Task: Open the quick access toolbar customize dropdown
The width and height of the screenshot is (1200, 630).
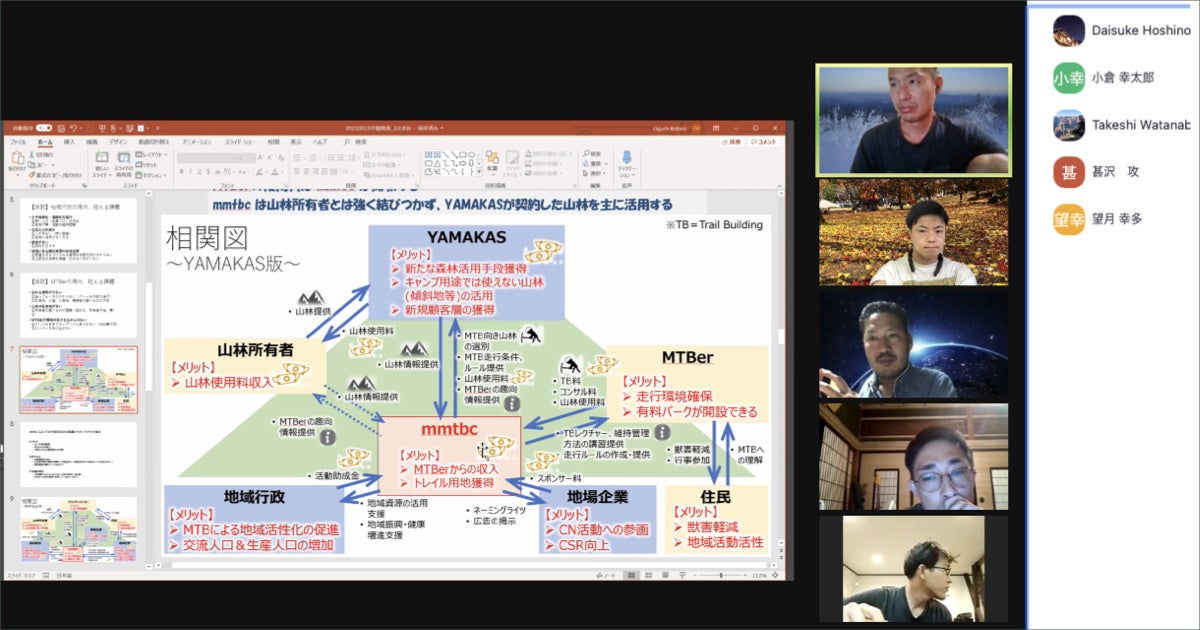Action: click(x=157, y=128)
